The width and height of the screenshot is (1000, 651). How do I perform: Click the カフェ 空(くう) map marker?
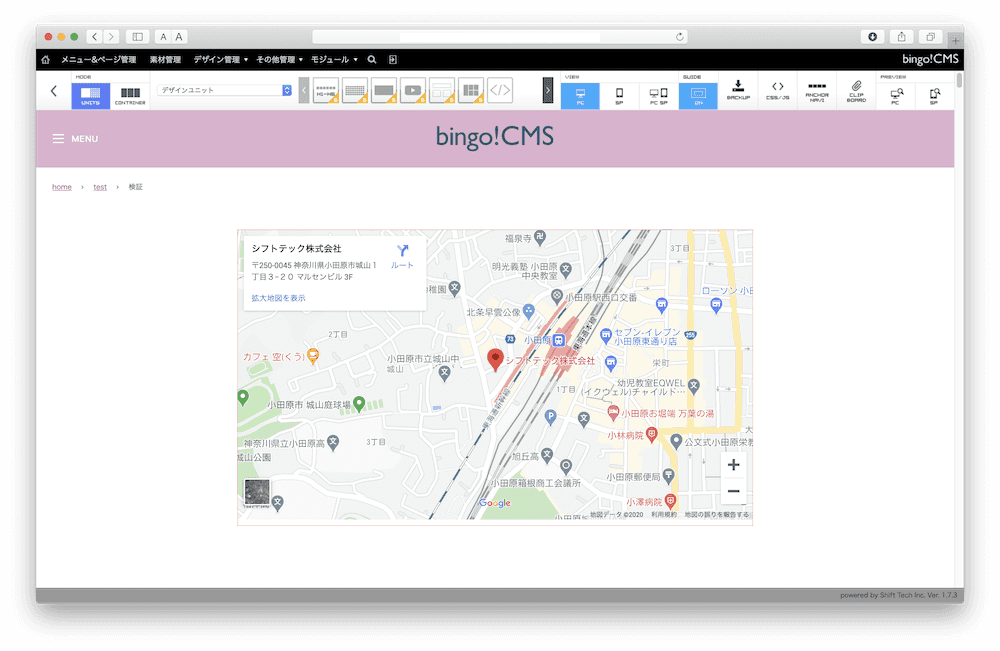click(312, 356)
